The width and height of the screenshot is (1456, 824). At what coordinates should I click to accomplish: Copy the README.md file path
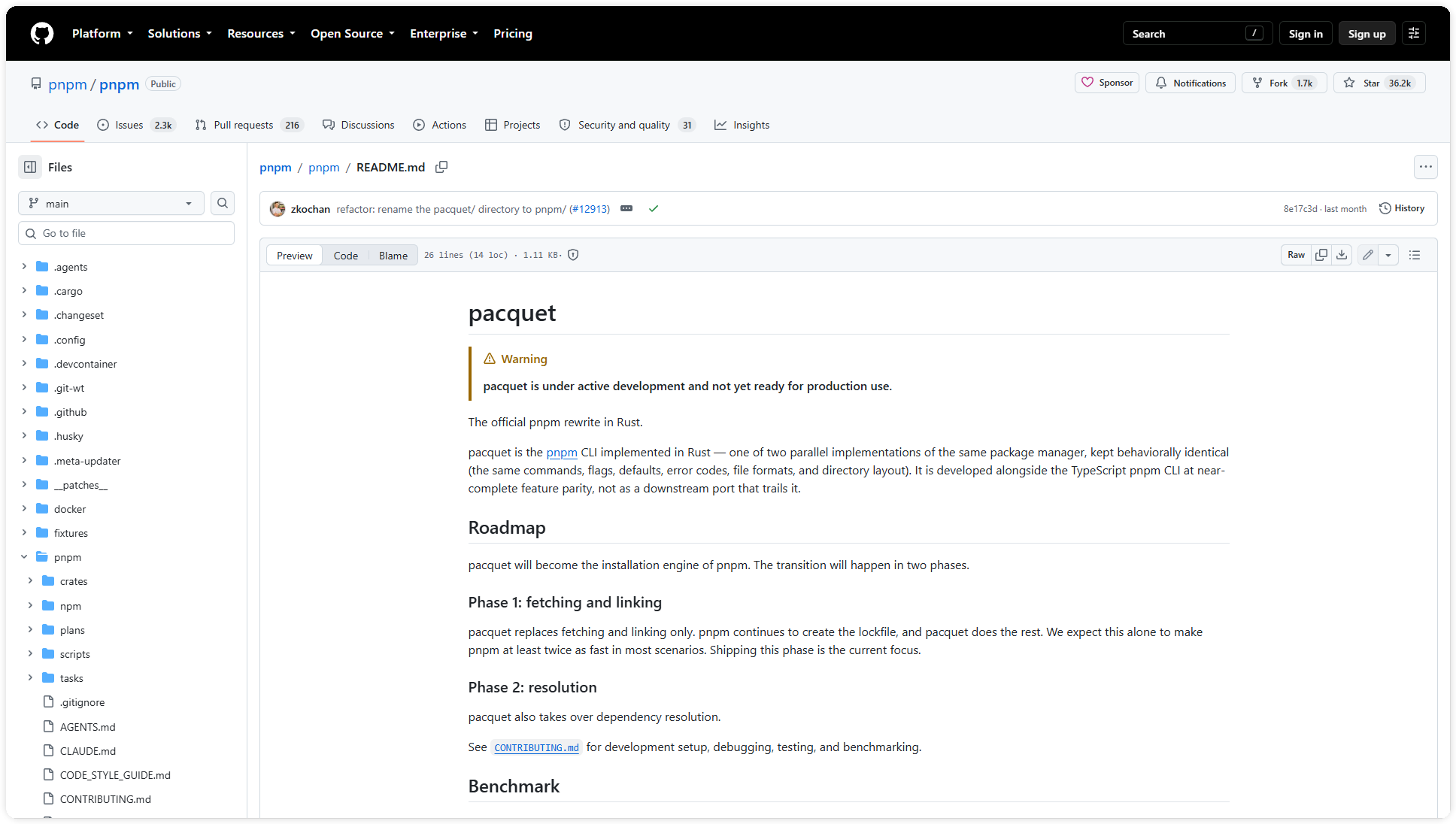click(x=441, y=167)
